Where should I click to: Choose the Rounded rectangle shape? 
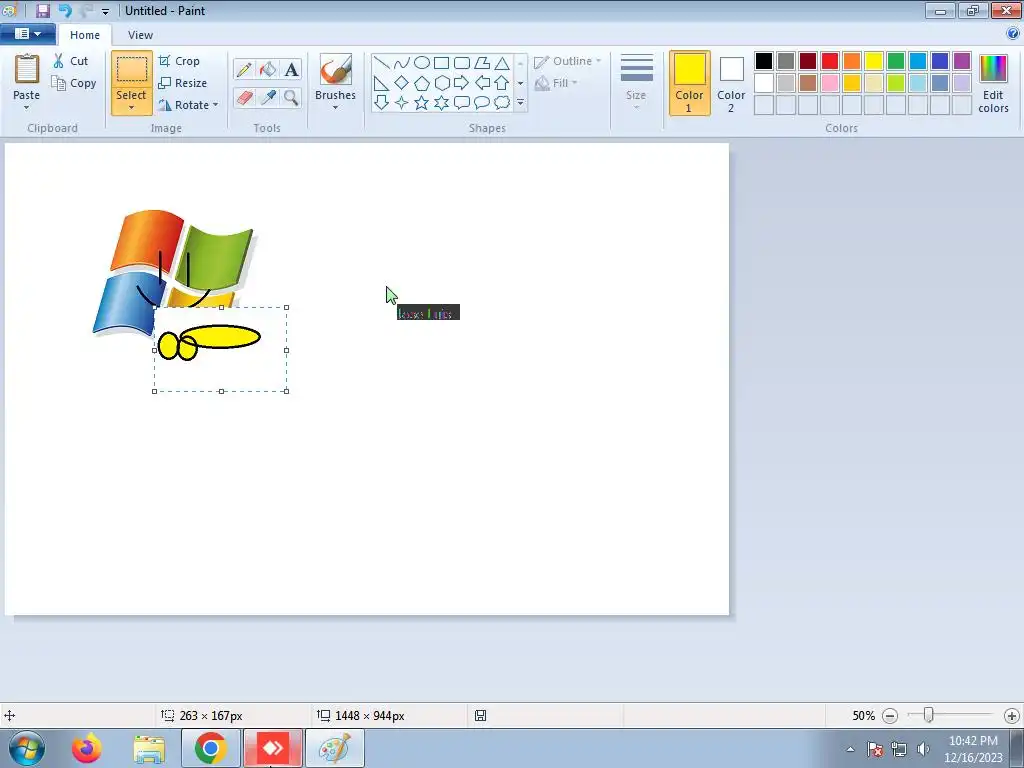(462, 63)
